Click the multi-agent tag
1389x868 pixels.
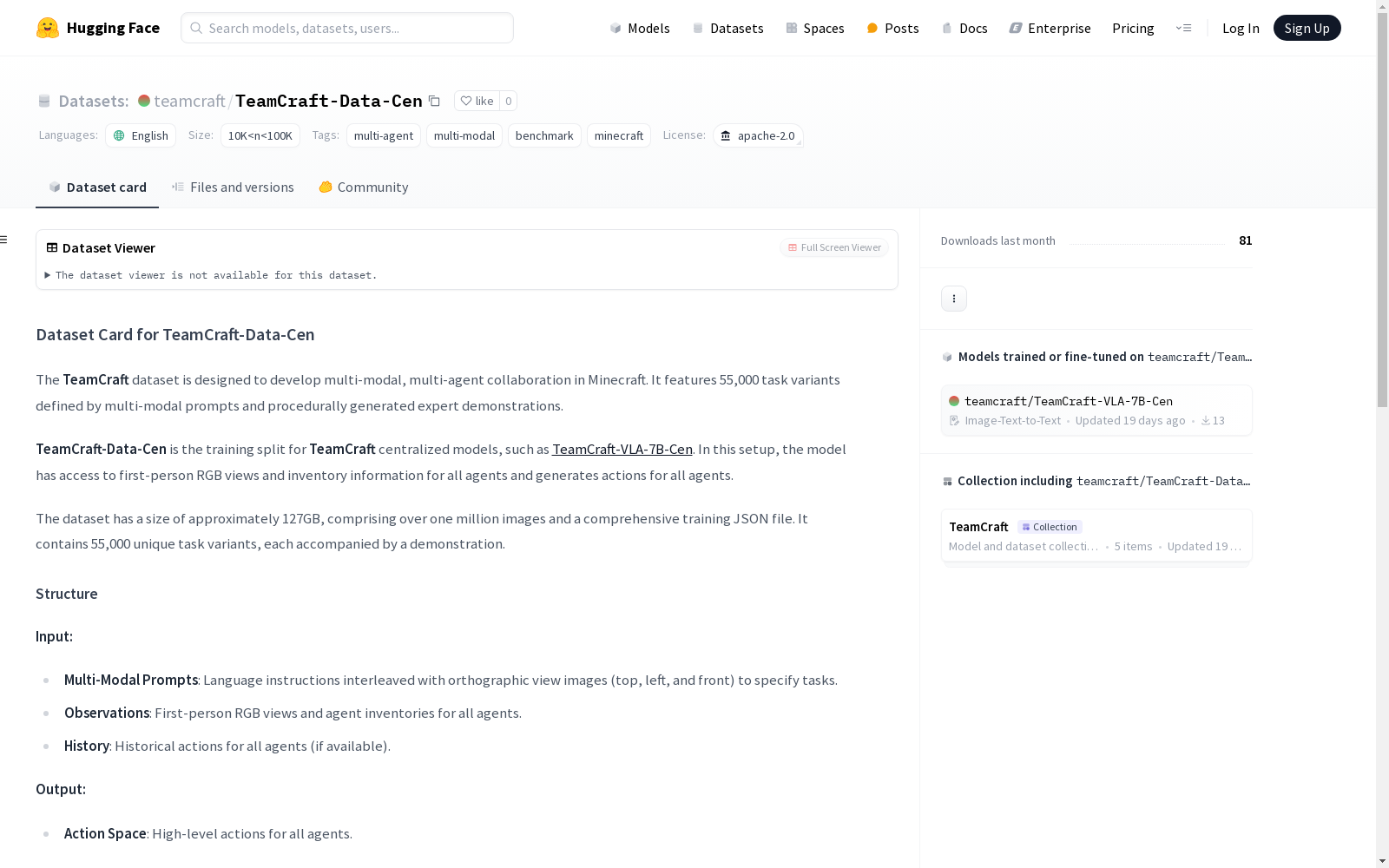pos(383,135)
